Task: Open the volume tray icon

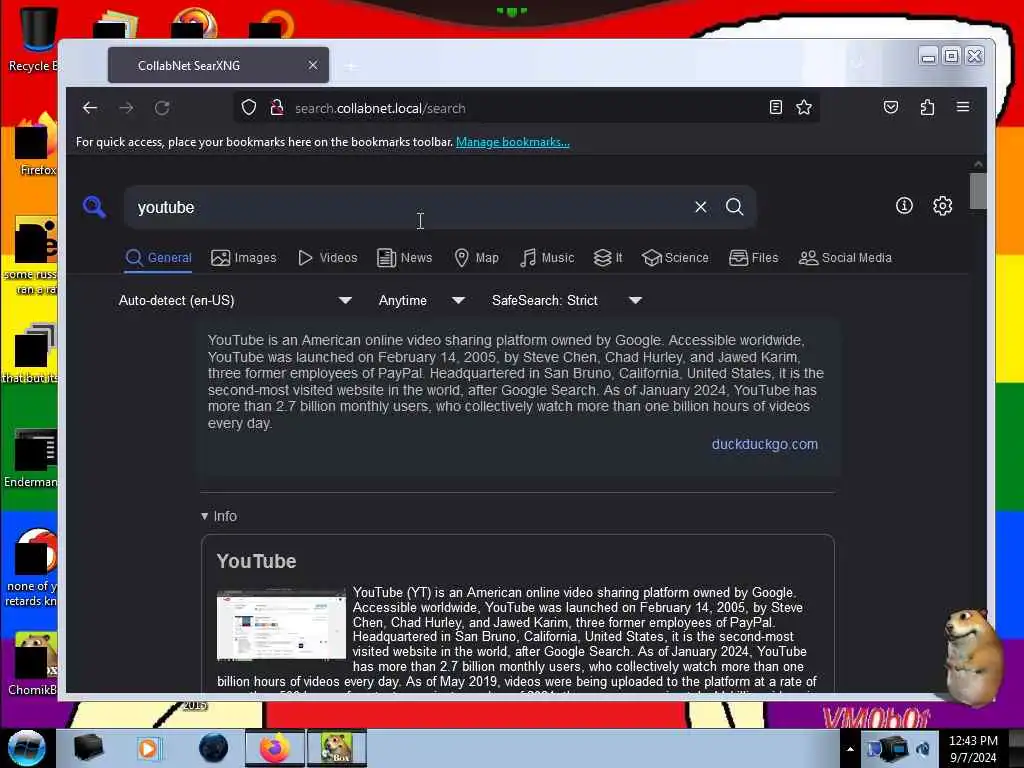Action: (923, 748)
